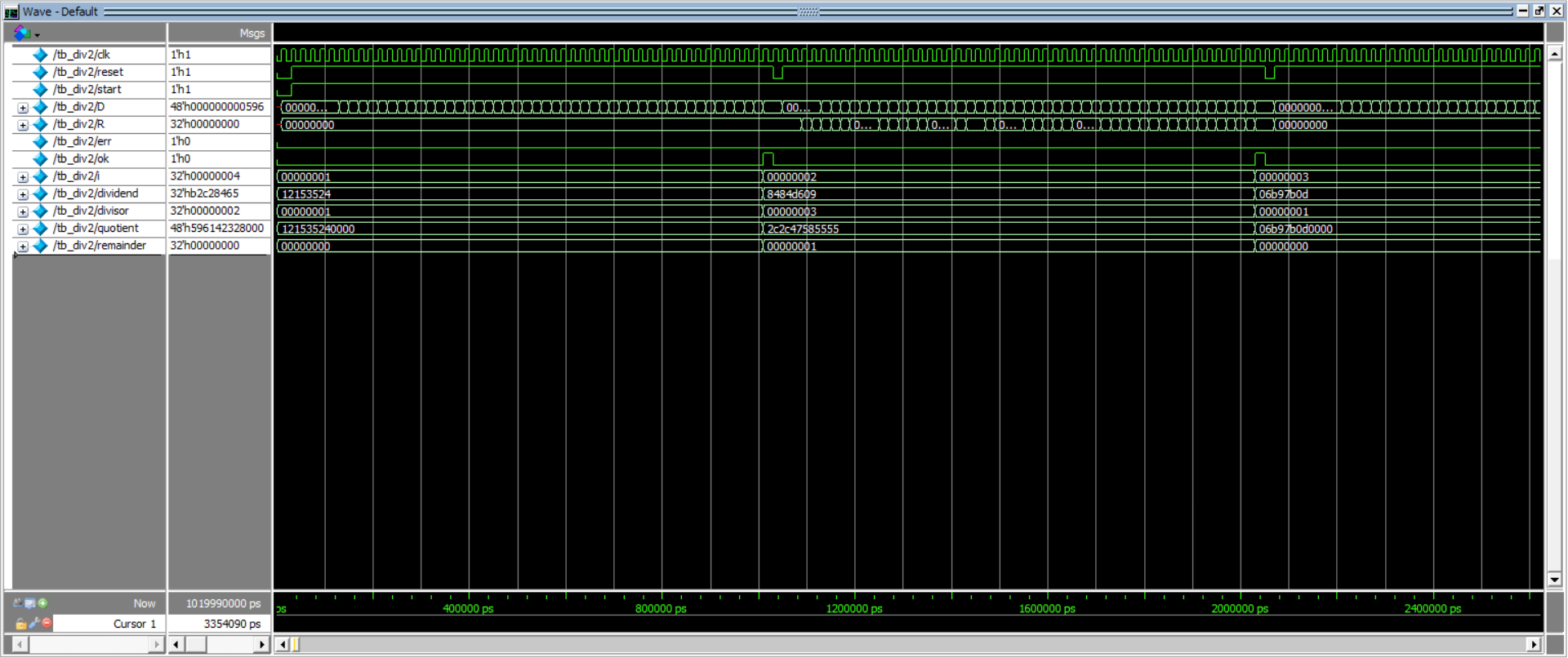This screenshot has height=658, width=1568.
Task: Click D value 48'h000000000596
Action: coord(217,107)
